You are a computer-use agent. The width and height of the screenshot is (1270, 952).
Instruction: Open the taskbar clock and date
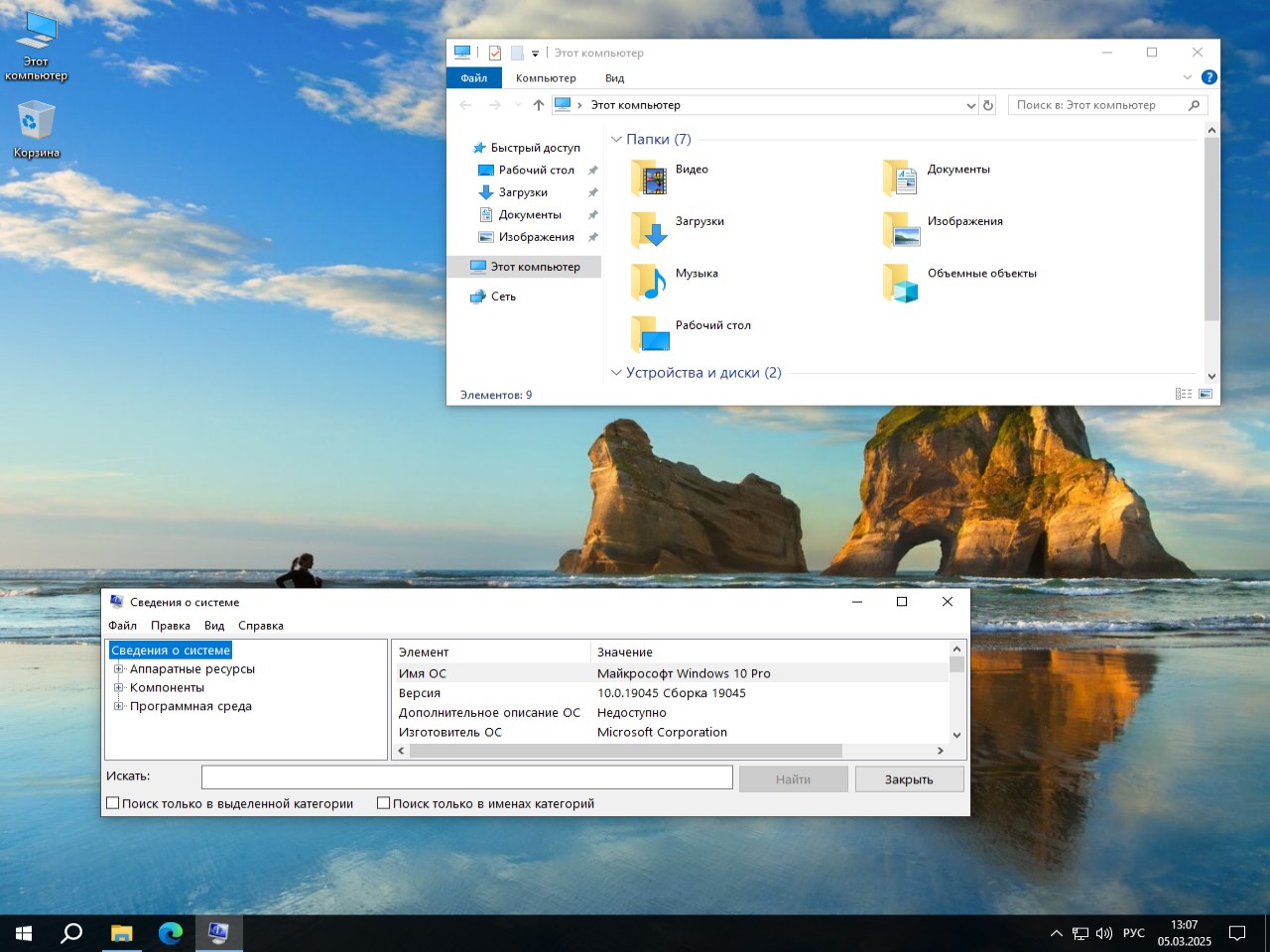[1185, 933]
